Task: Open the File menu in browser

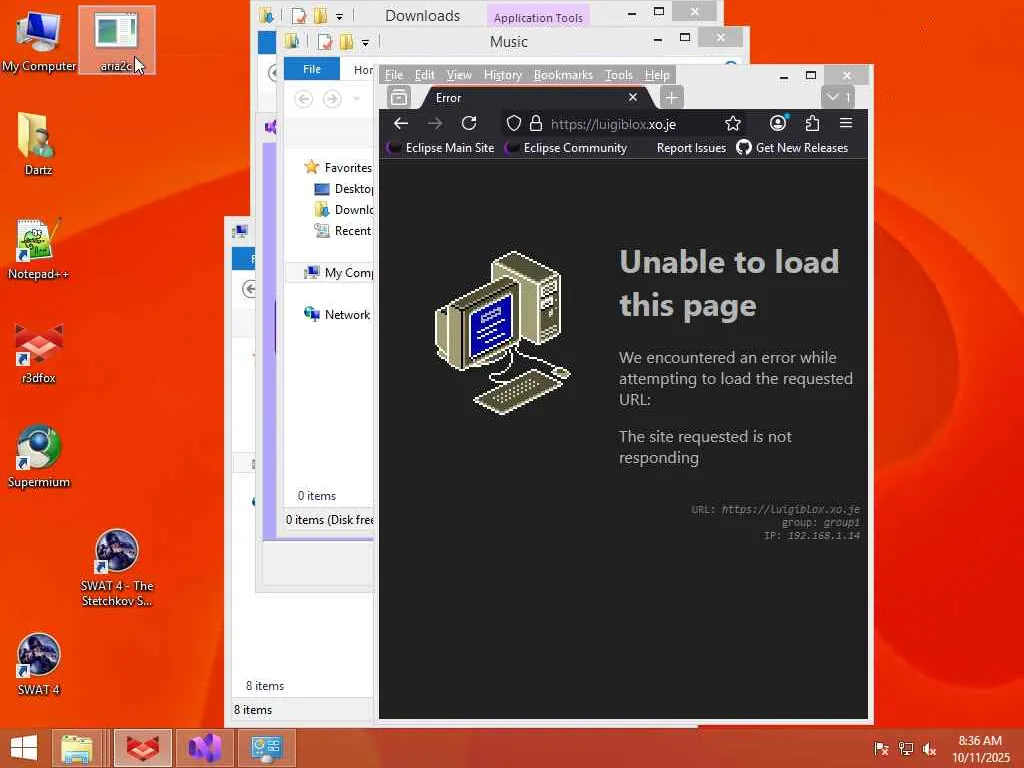Action: pyautogui.click(x=394, y=75)
